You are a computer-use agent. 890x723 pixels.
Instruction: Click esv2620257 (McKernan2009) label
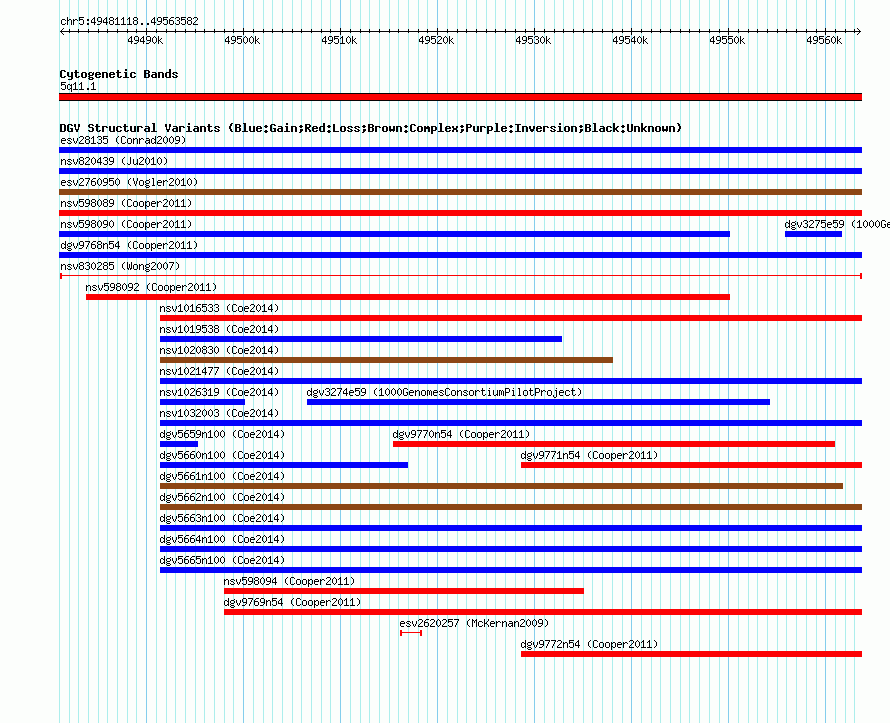474,623
